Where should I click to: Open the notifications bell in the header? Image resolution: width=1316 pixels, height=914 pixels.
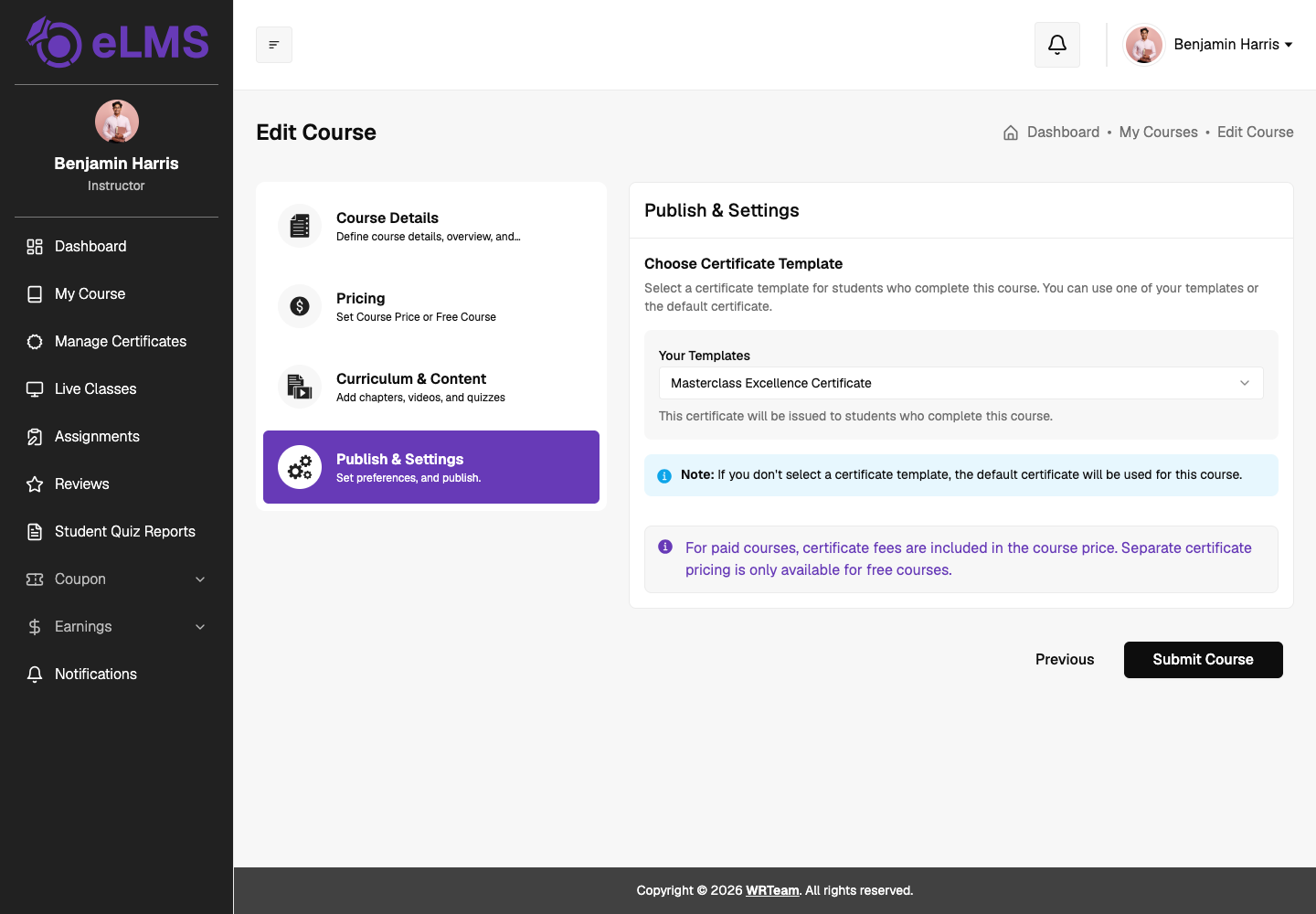pyautogui.click(x=1057, y=45)
